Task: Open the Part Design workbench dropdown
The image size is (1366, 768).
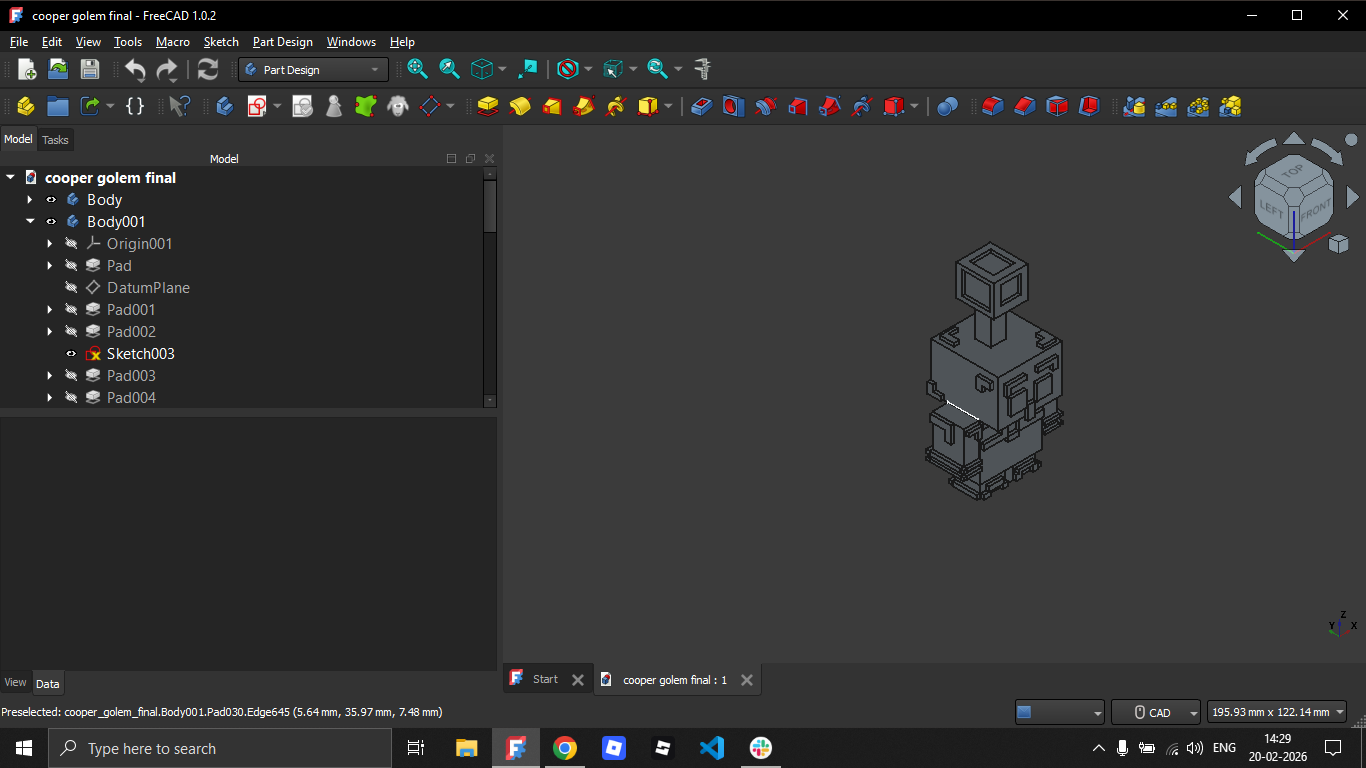Action: [x=313, y=70]
